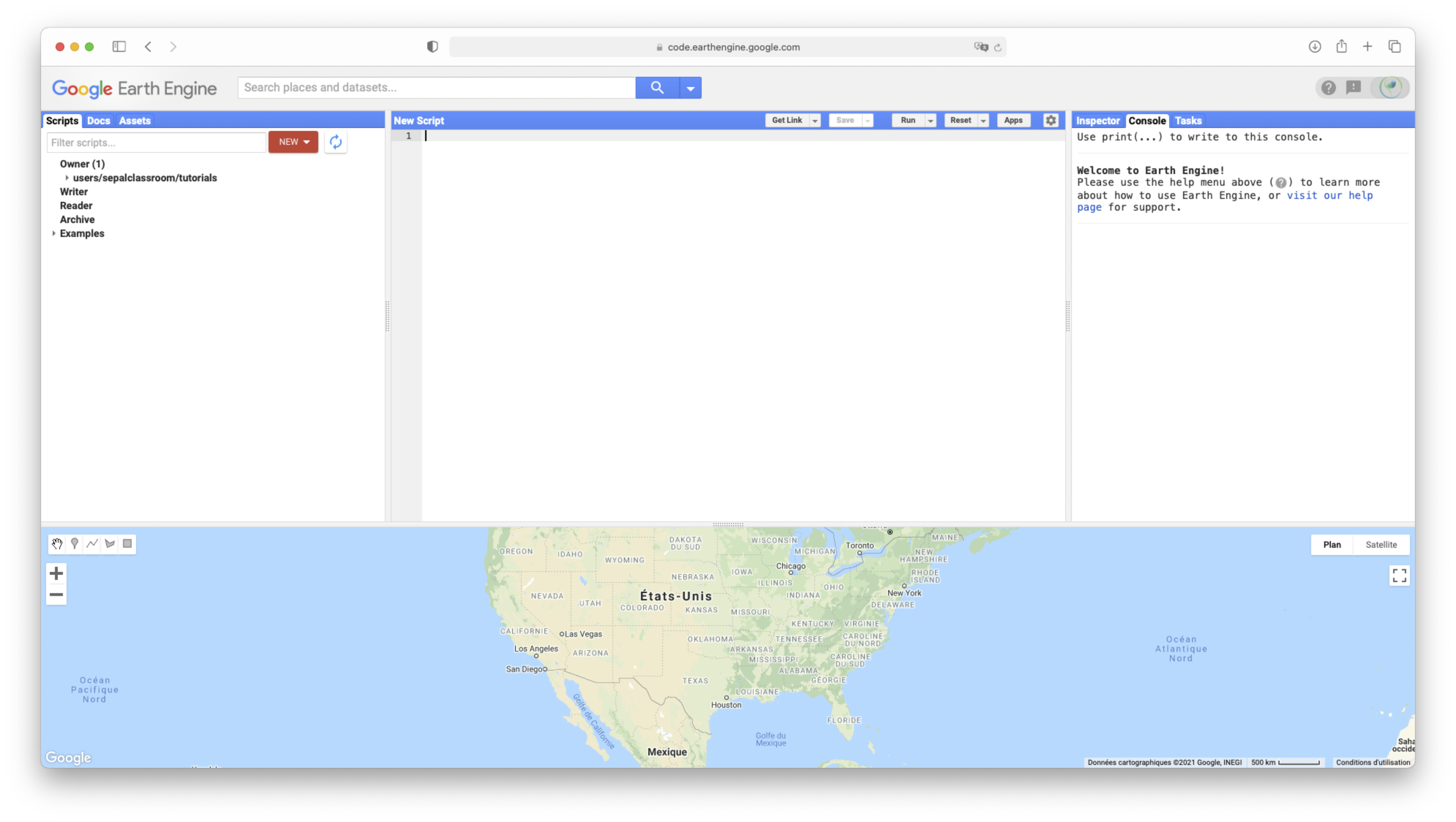The image size is (1456, 822).
Task: Select the draw rectangle tool
Action: pos(127,543)
